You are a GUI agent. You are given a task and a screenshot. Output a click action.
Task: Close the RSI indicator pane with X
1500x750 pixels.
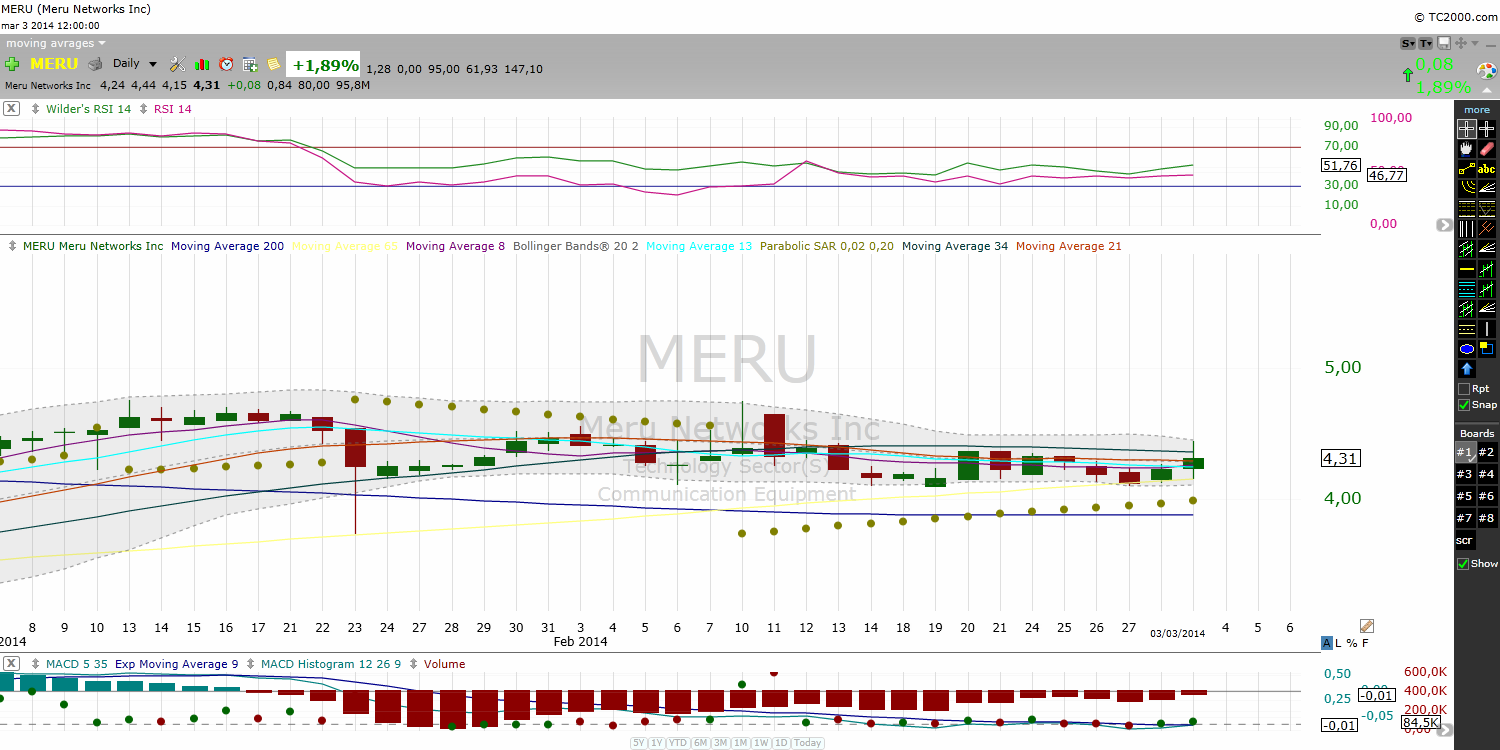click(x=11, y=109)
